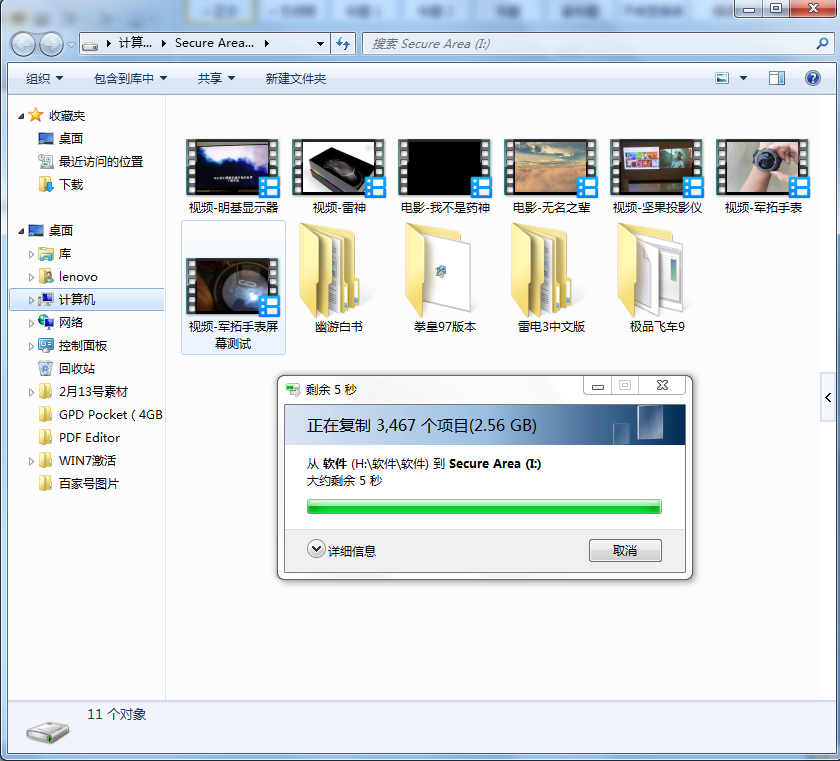
Task: Open the 组织 menu
Action: click(44, 79)
